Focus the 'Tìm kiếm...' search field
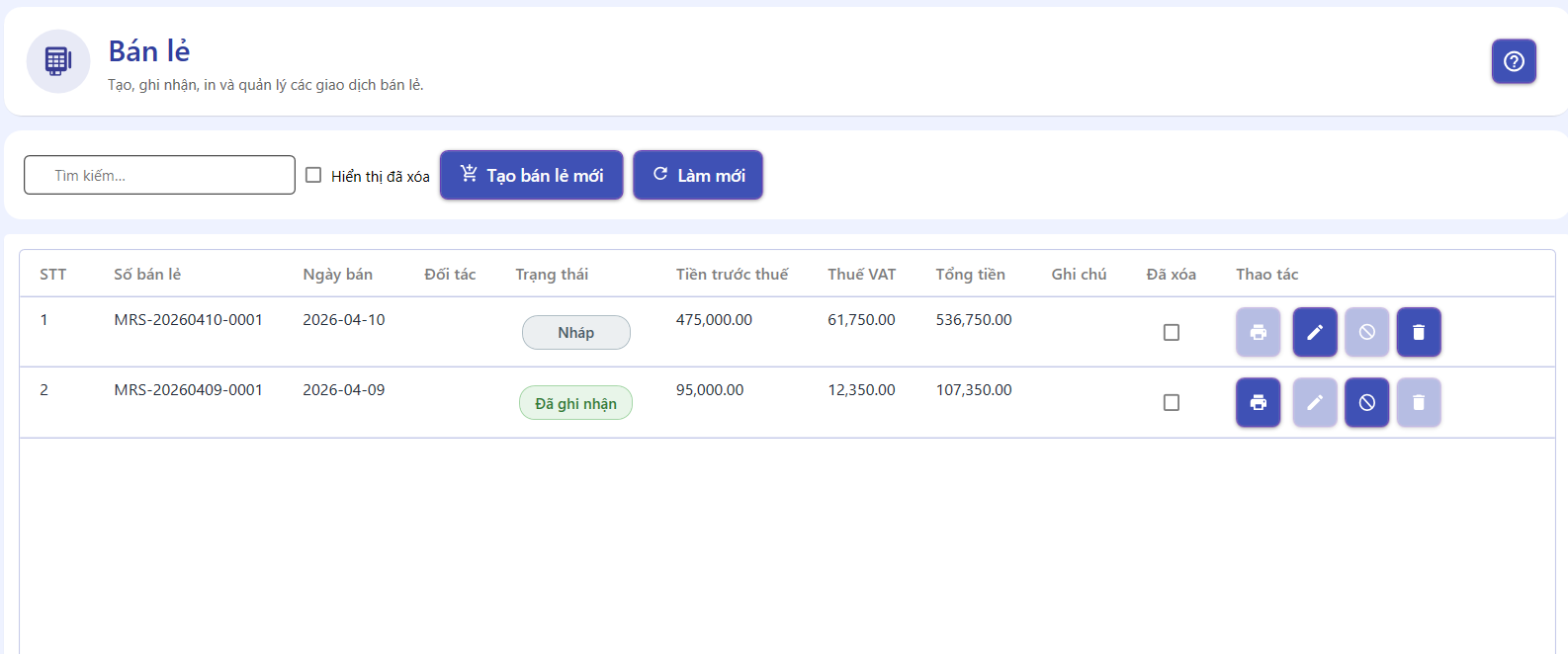The image size is (1568, 654). (x=159, y=175)
